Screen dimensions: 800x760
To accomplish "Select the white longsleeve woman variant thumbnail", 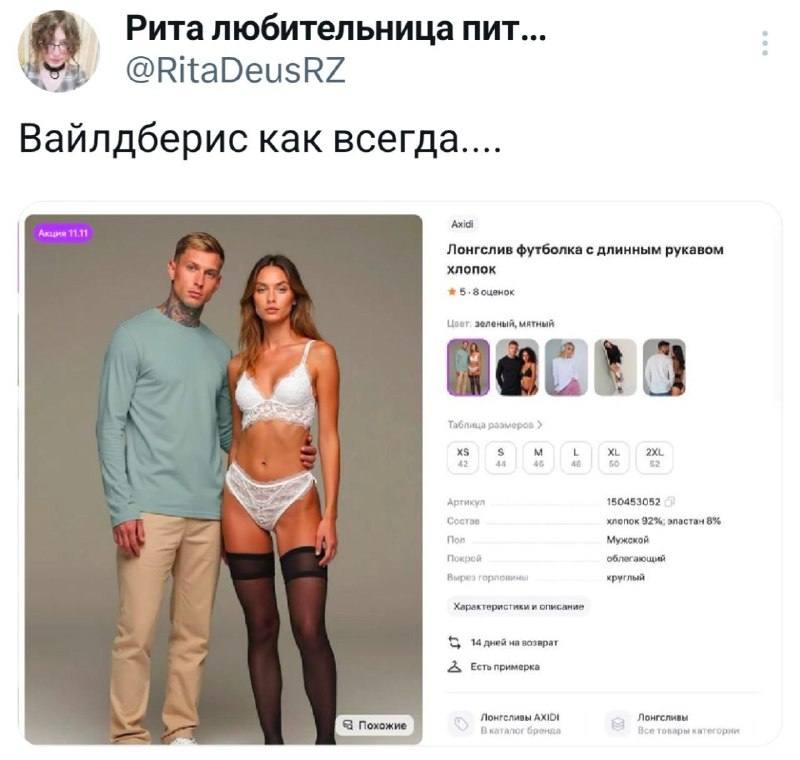I will point(566,367).
